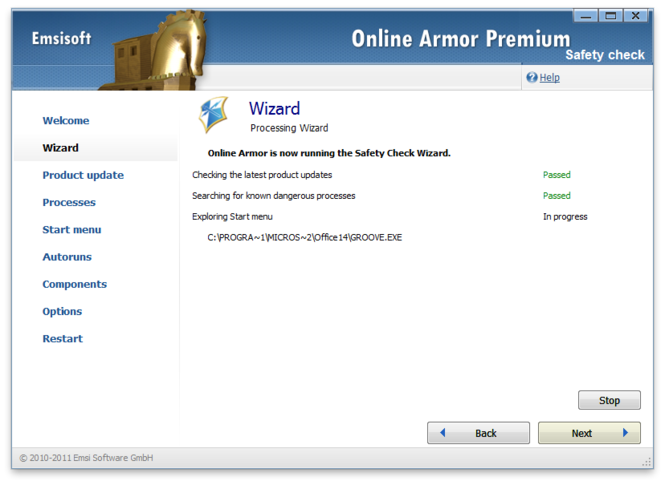Stop the safety check scan

(x=609, y=400)
